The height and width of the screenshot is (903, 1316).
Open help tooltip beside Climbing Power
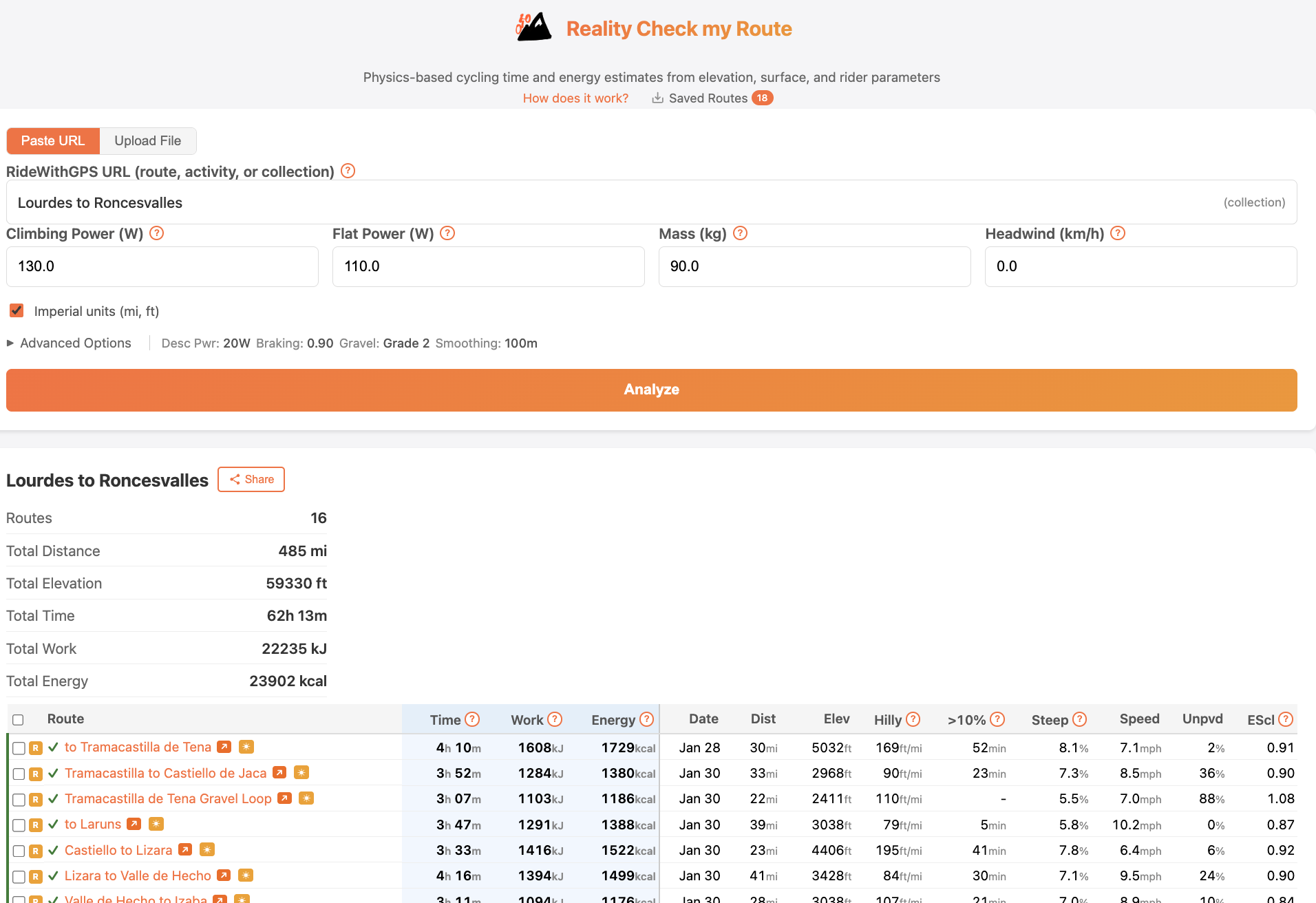pyautogui.click(x=156, y=233)
